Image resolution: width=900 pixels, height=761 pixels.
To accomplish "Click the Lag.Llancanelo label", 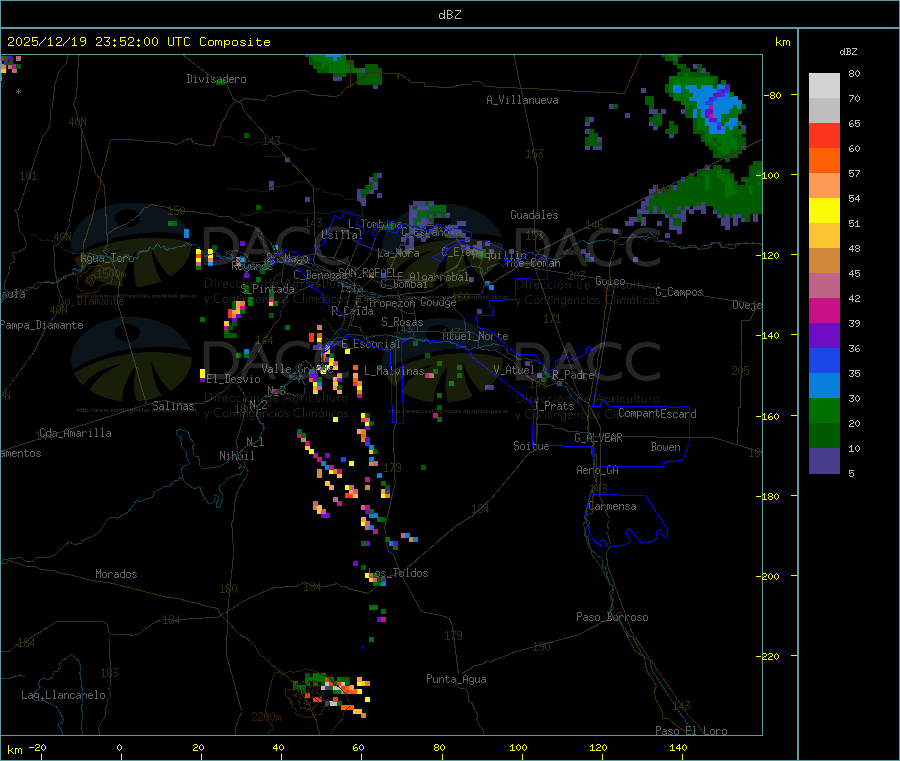I will [x=63, y=695].
